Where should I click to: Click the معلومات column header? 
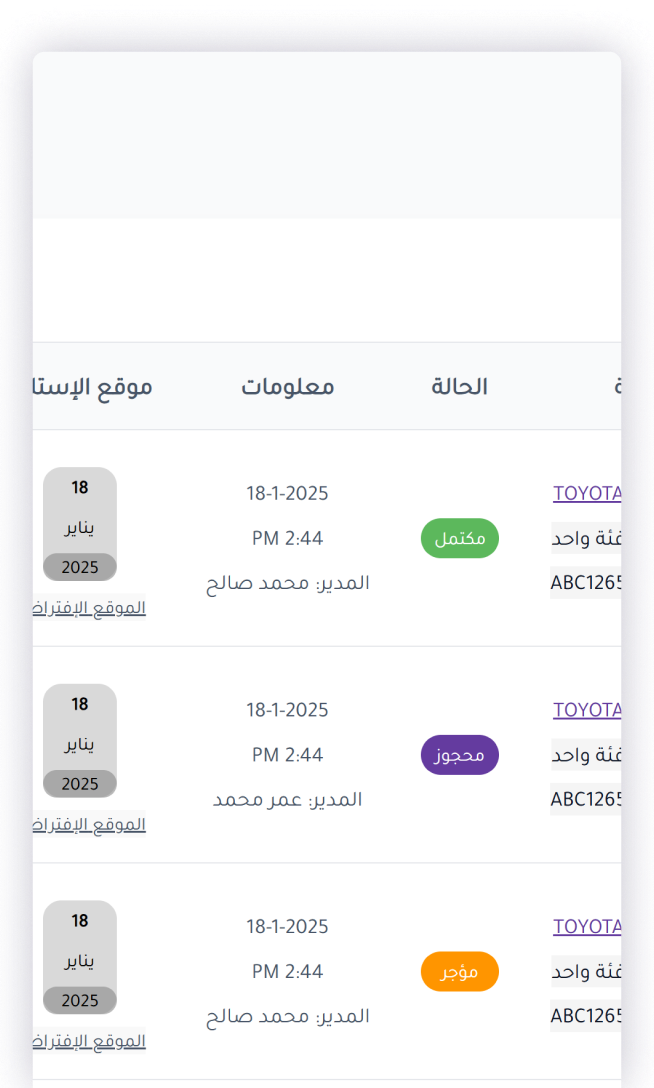288,387
